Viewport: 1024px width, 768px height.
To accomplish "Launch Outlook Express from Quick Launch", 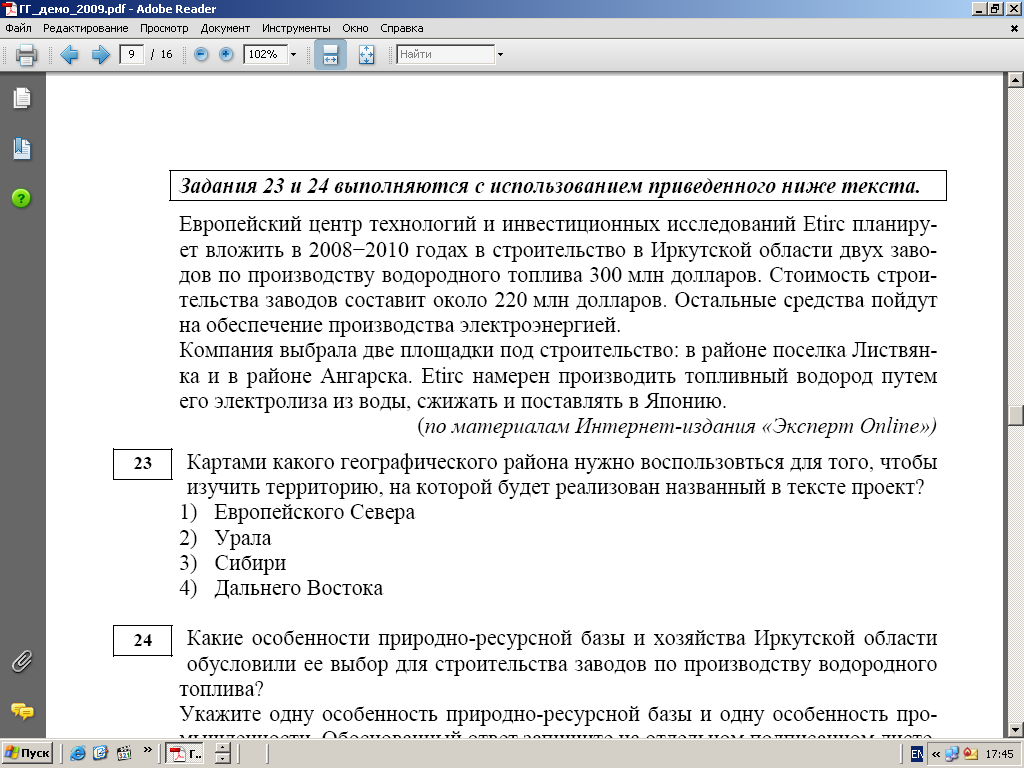I will coord(101,753).
